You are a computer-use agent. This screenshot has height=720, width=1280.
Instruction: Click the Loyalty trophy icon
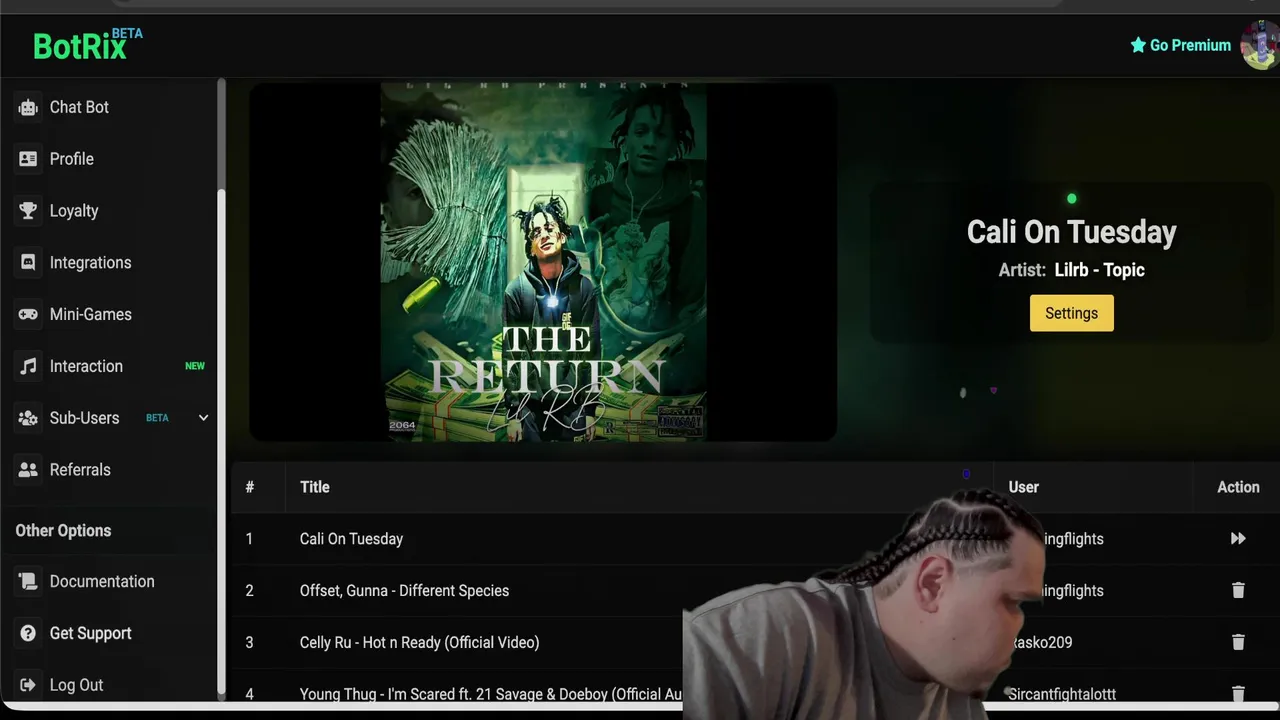tap(28, 211)
